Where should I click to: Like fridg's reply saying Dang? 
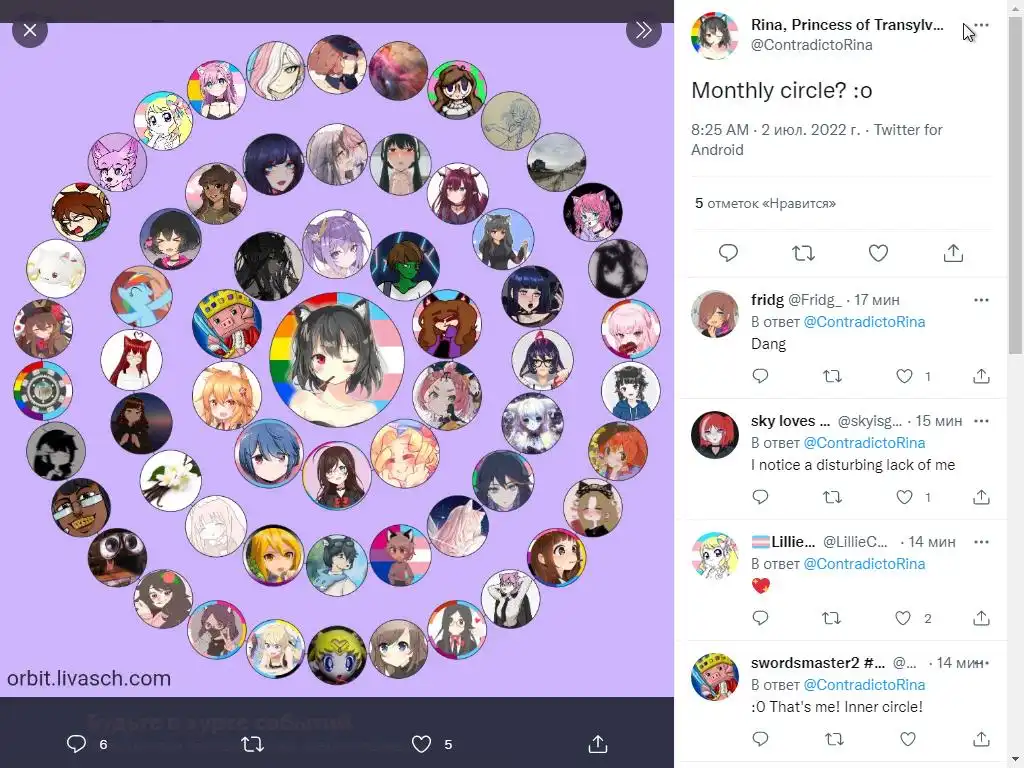[904, 376]
